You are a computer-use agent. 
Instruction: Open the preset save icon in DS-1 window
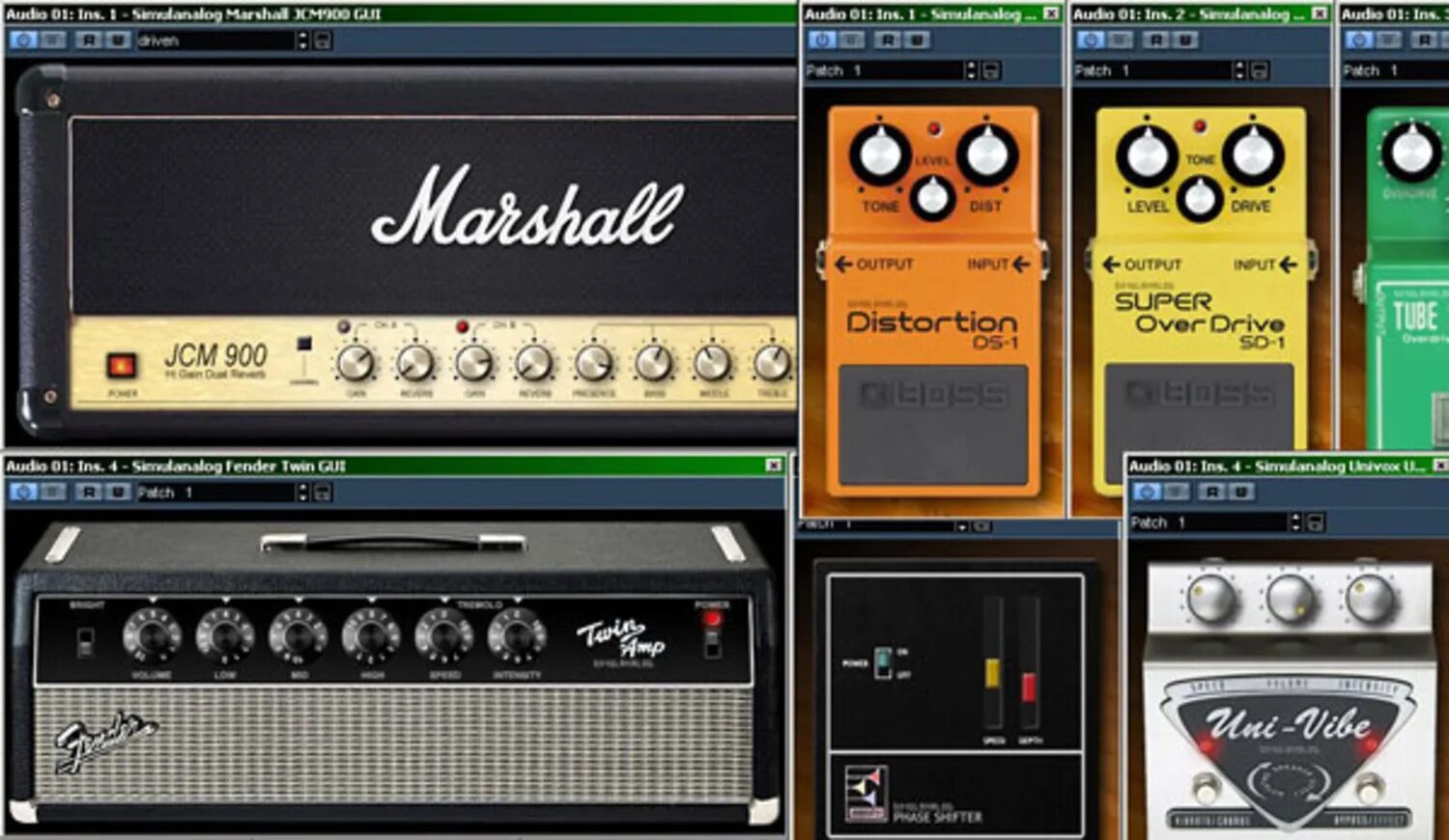point(990,70)
